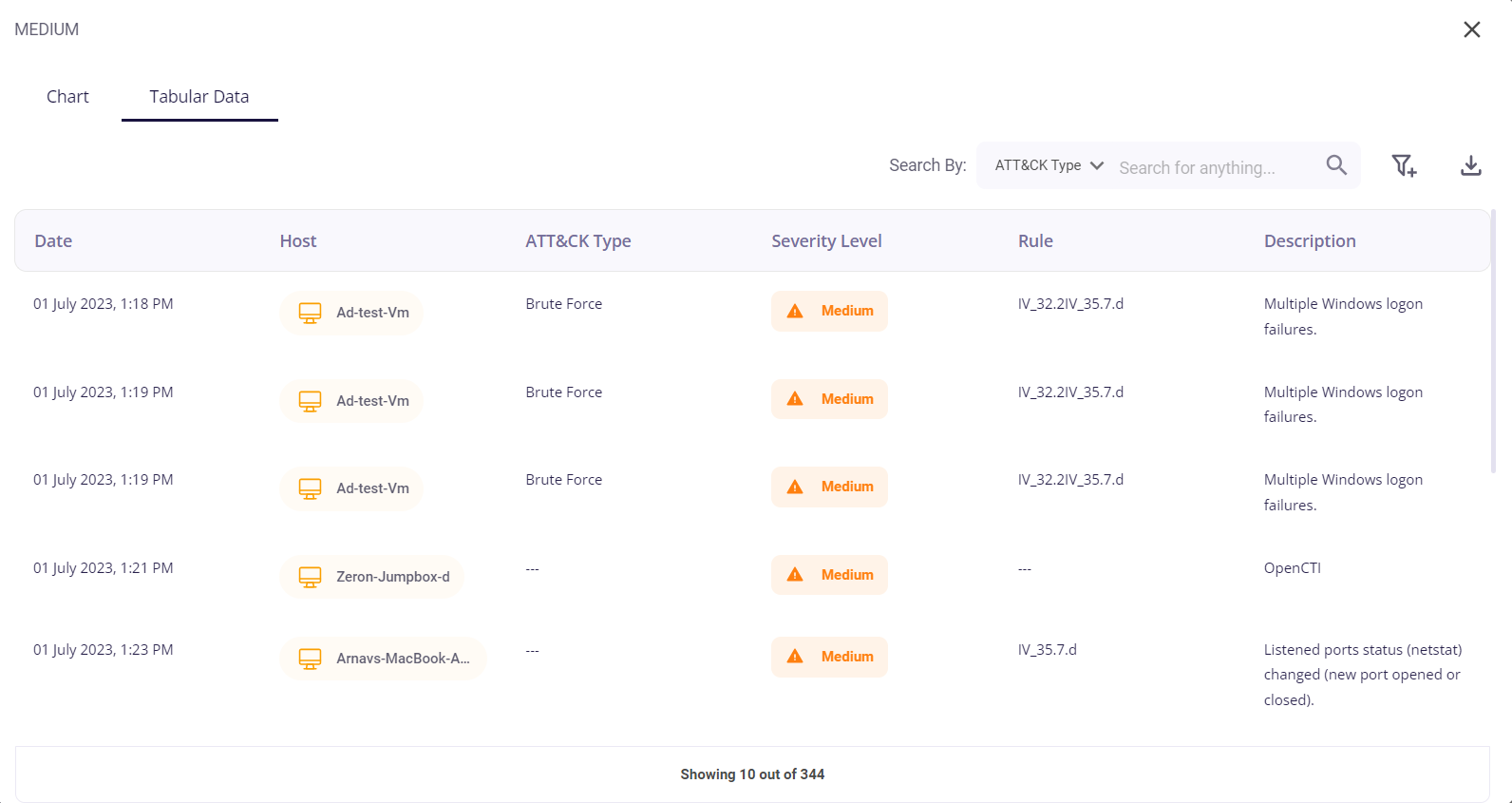
Task: Close the MEDIUM panel
Action: (x=1471, y=29)
